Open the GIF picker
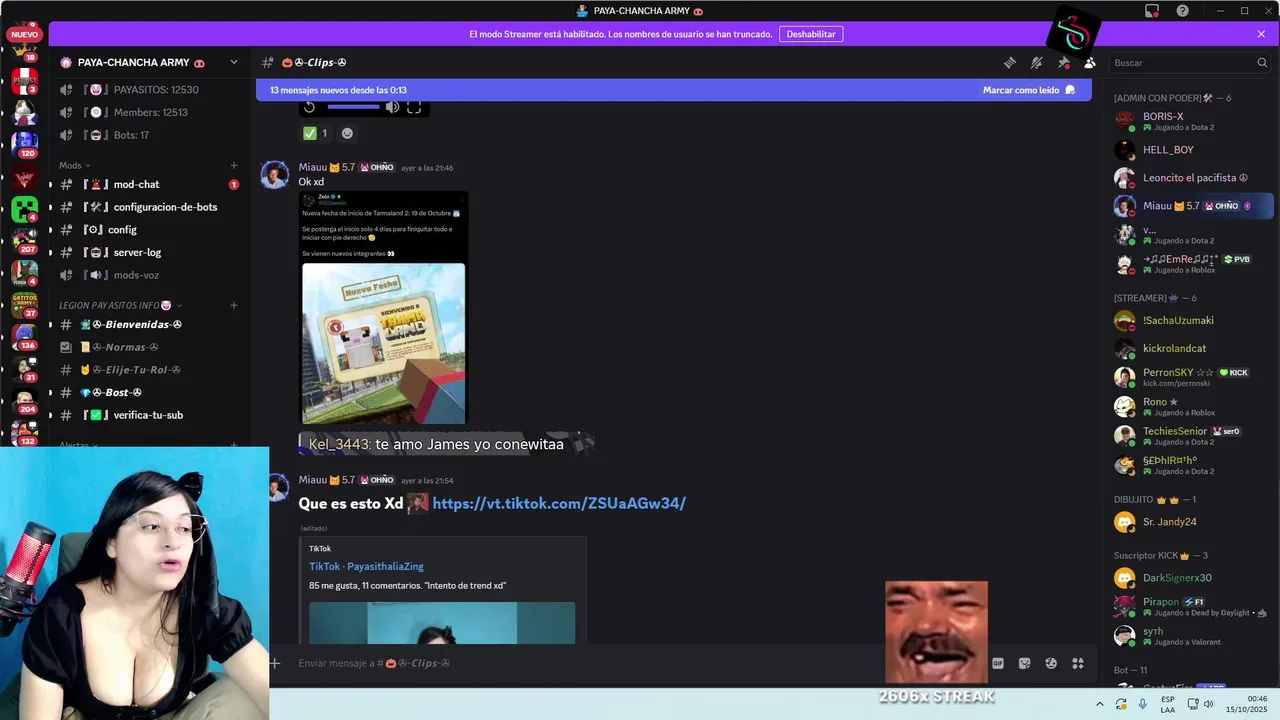Screen dimensions: 1280x720 coord(997,663)
